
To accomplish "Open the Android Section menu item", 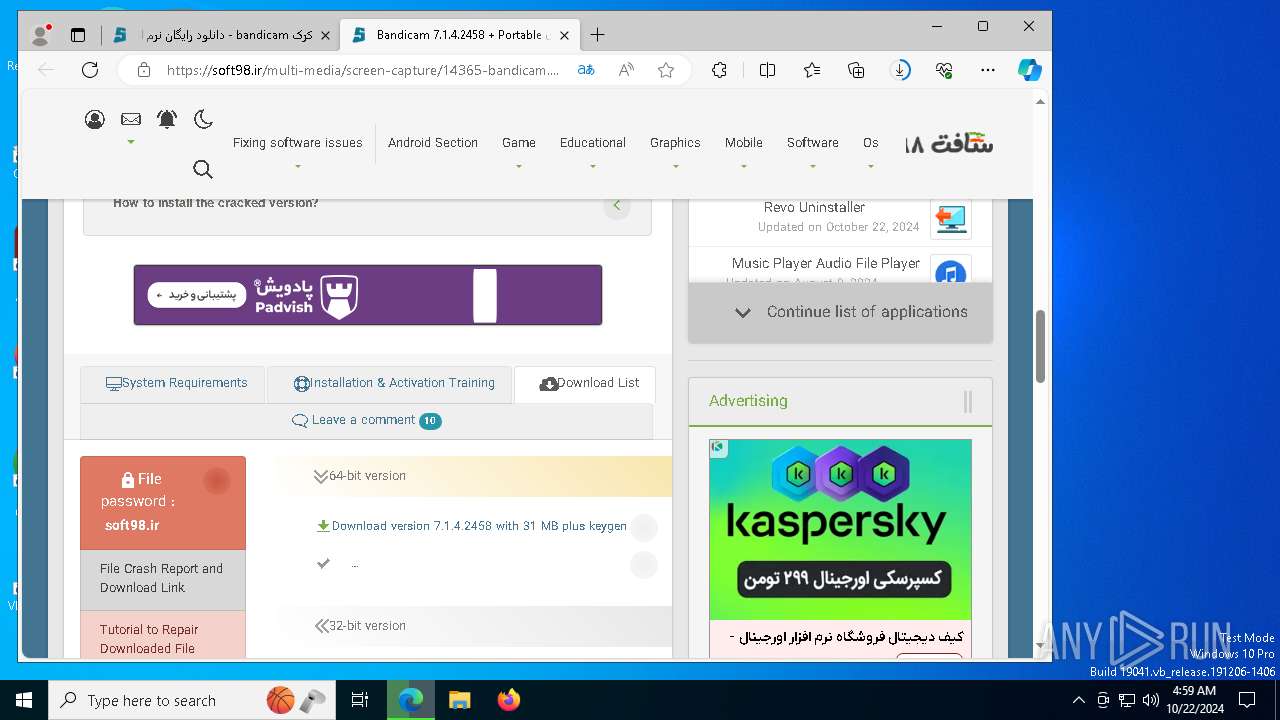I will click(433, 143).
